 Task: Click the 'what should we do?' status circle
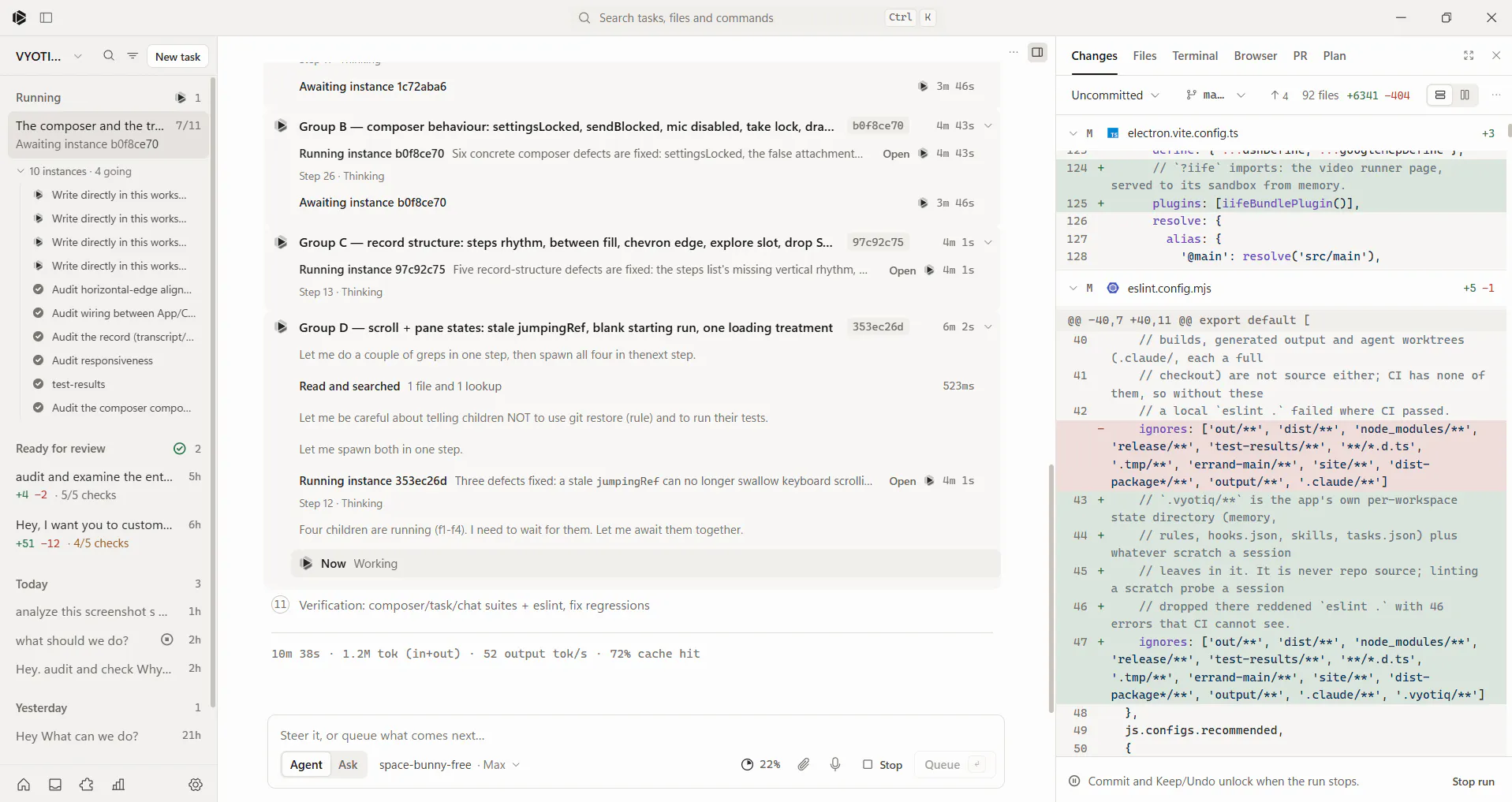(x=167, y=640)
